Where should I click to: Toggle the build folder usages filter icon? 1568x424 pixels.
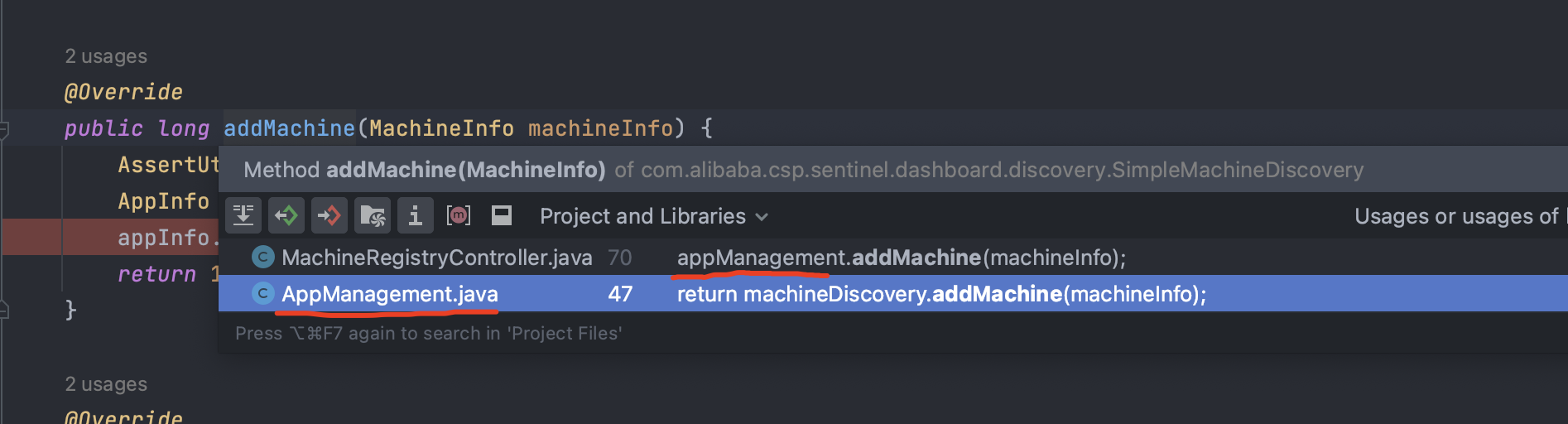click(x=373, y=216)
